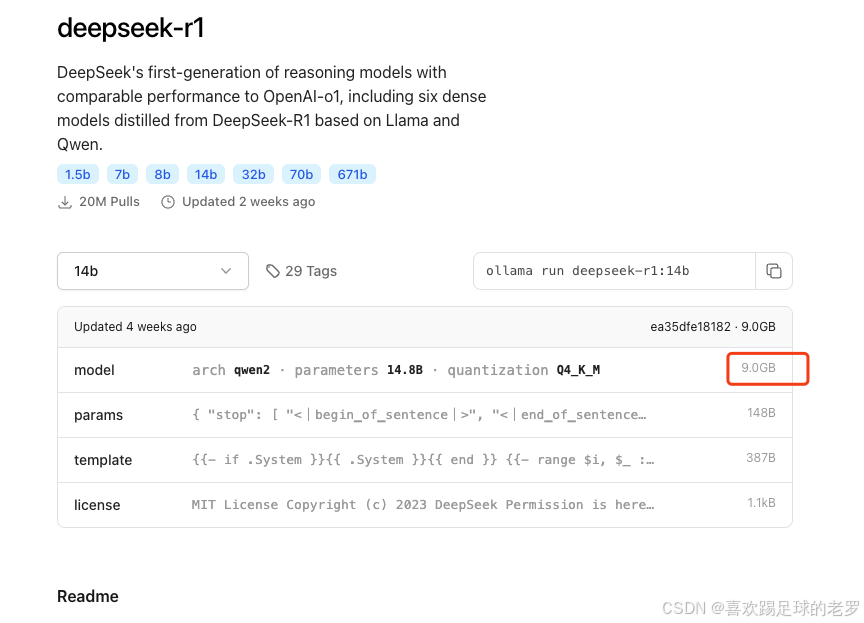Pick the 671b size tag
This screenshot has width=864, height=623.
pyautogui.click(x=353, y=175)
